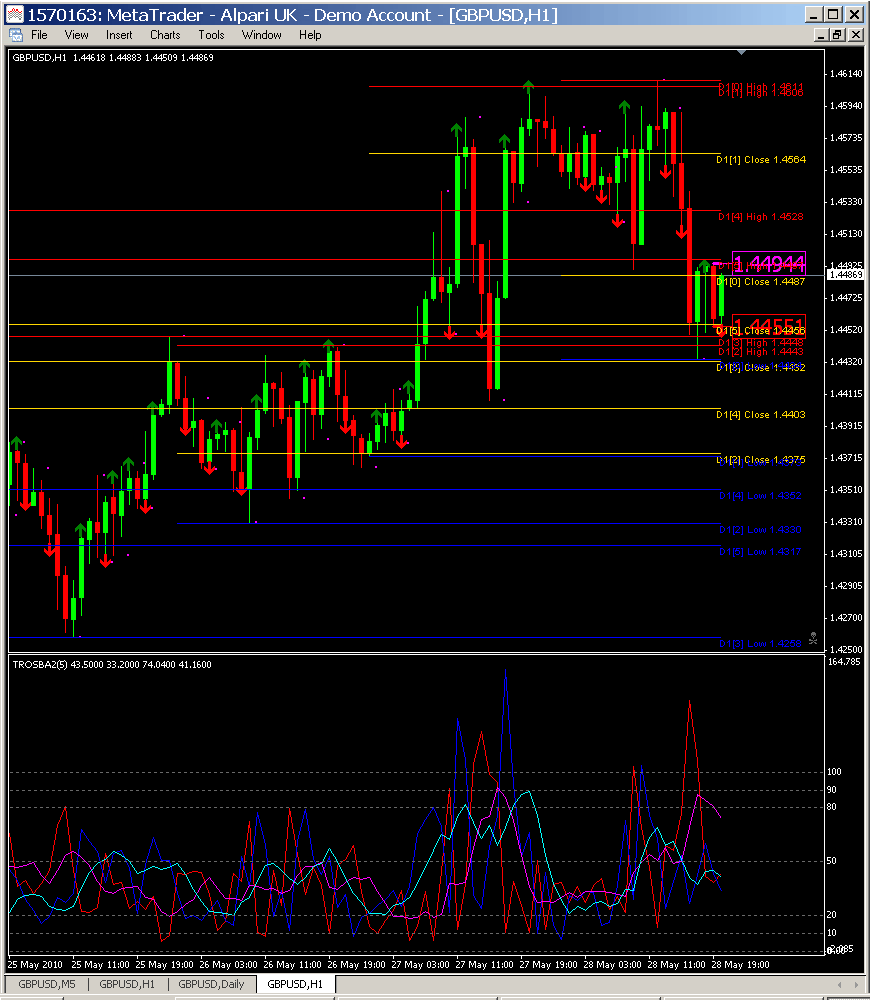Image resolution: width=870 pixels, height=1000 pixels.
Task: Switch to the GBPUSD,Daily chart tab
Action: pyautogui.click(x=211, y=984)
